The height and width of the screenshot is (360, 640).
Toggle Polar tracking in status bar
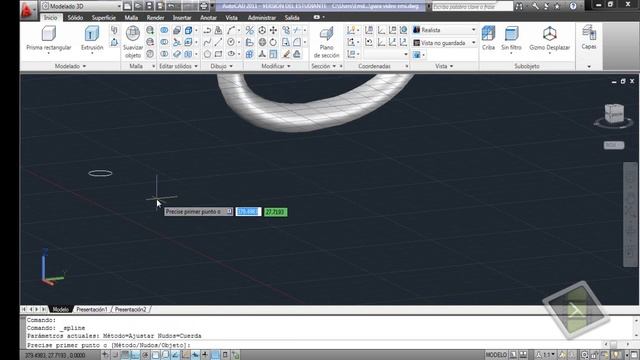[145, 355]
